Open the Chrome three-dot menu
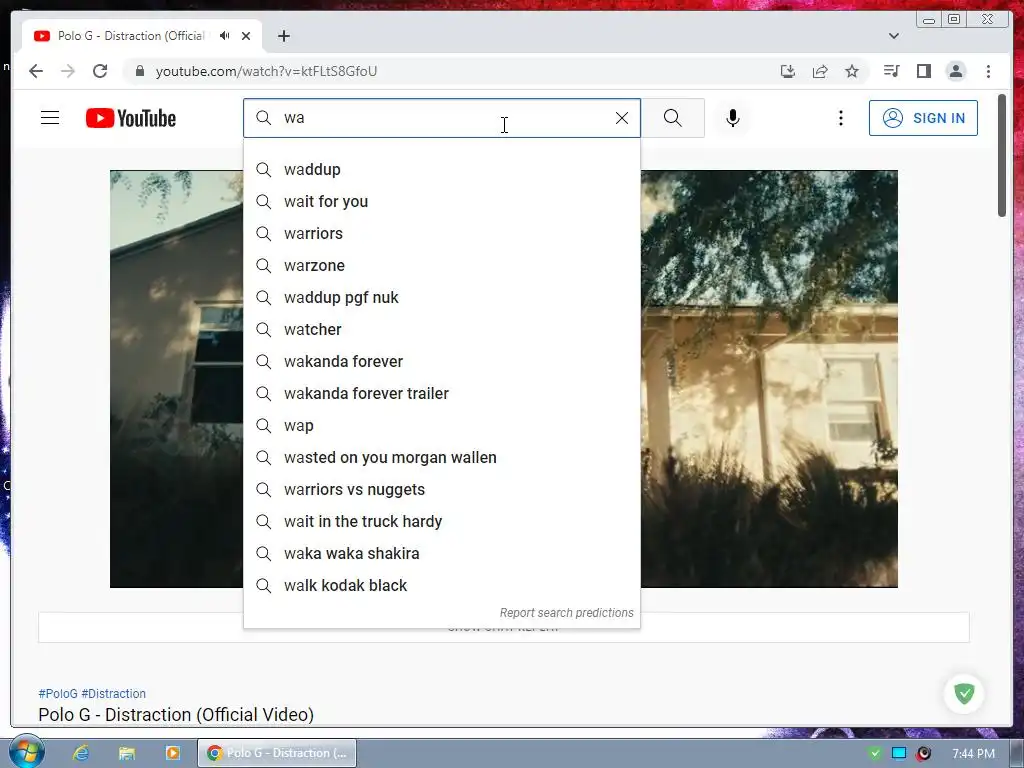The height and width of the screenshot is (768, 1024). pyautogui.click(x=988, y=71)
